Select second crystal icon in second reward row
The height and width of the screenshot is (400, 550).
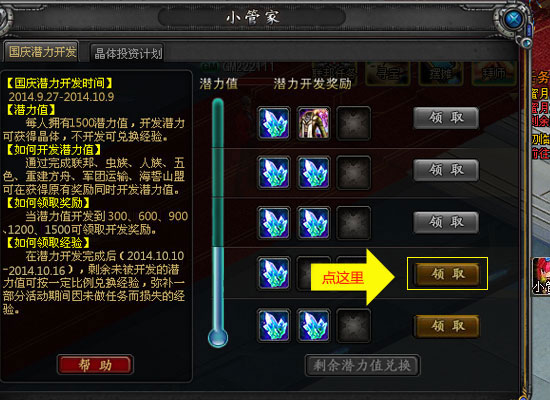pyautogui.click(x=314, y=173)
